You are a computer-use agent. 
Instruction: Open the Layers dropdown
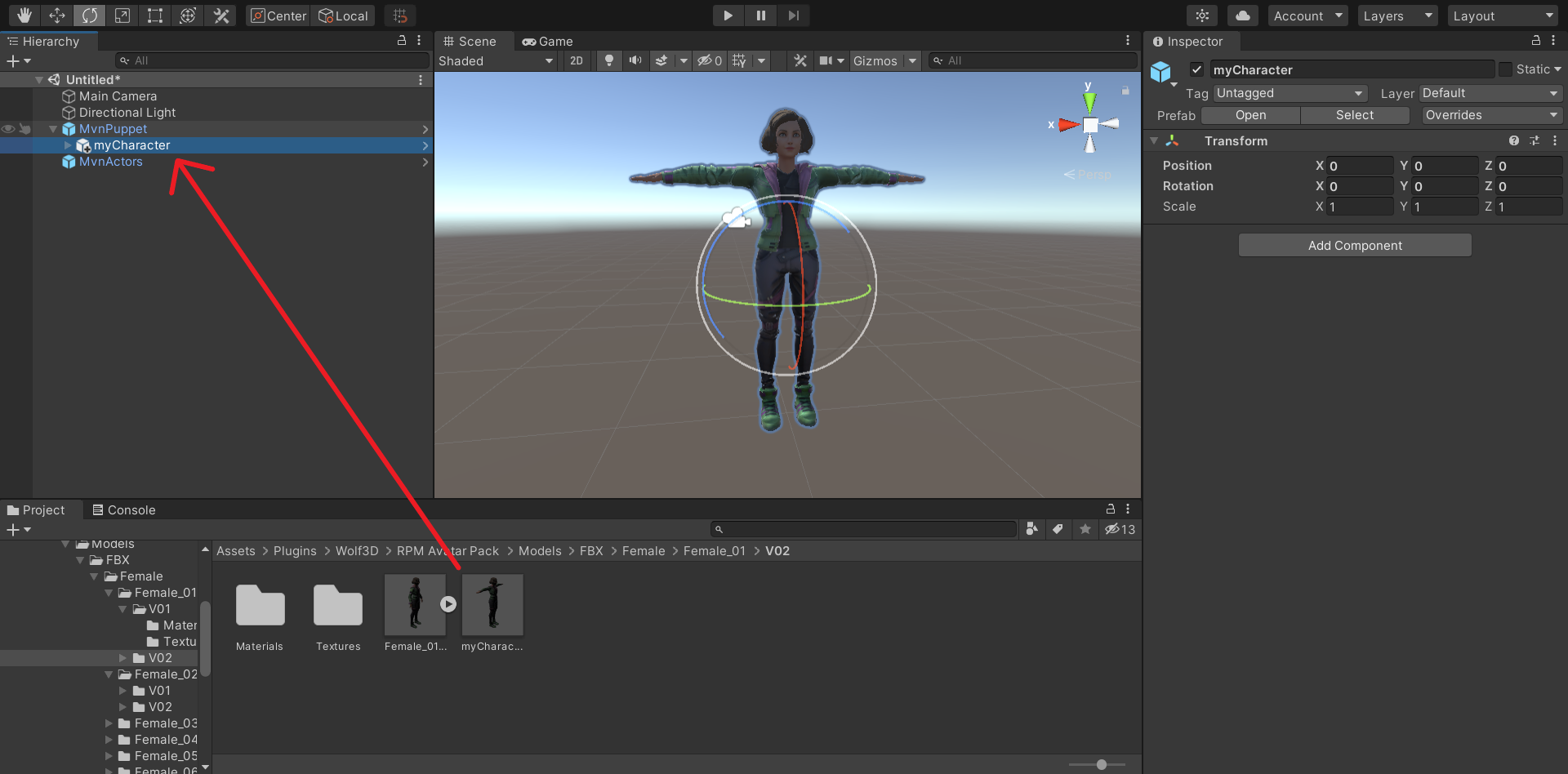[x=1397, y=16]
